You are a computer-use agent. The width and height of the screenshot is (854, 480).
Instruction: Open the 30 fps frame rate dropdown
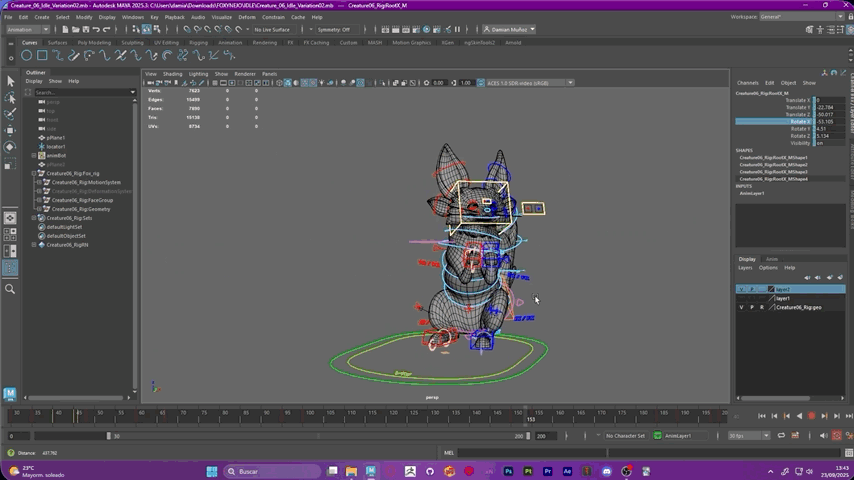point(749,435)
